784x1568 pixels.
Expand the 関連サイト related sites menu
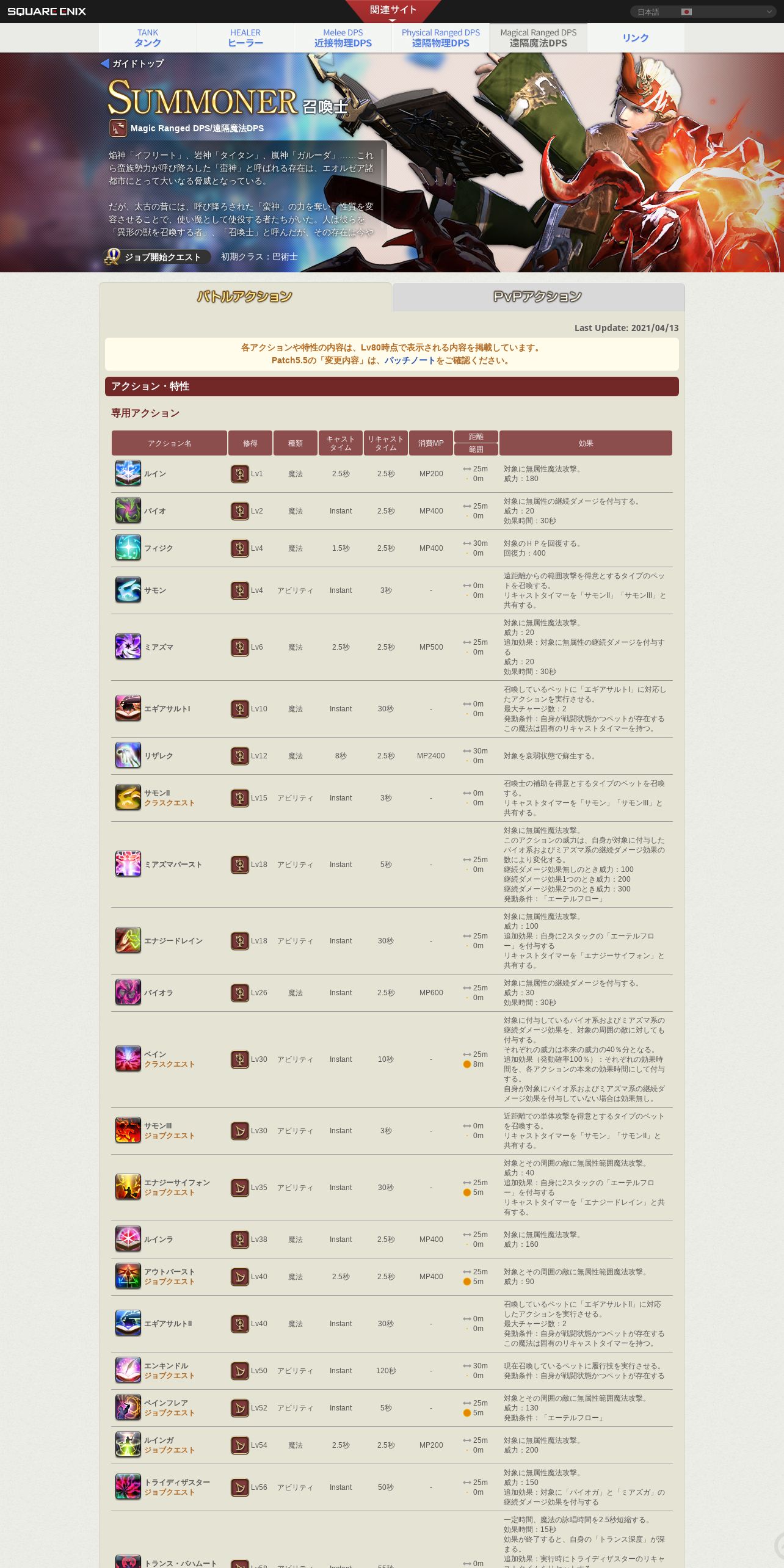click(393, 11)
